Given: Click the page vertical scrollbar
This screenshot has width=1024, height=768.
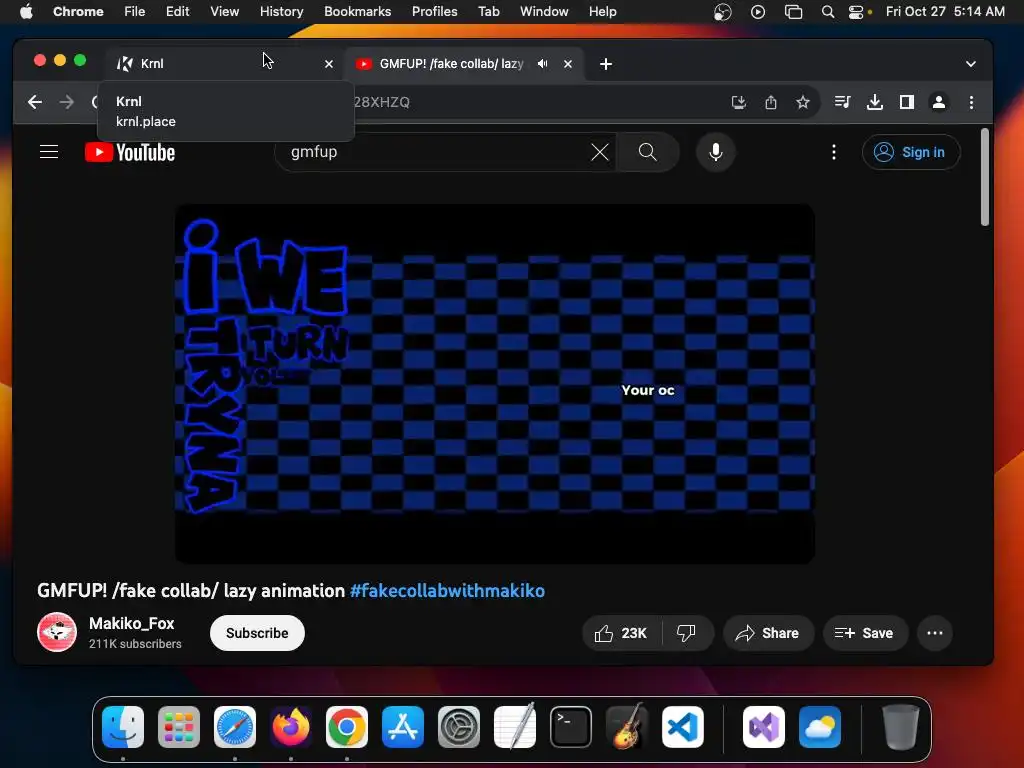Looking at the screenshot, I should [985, 178].
